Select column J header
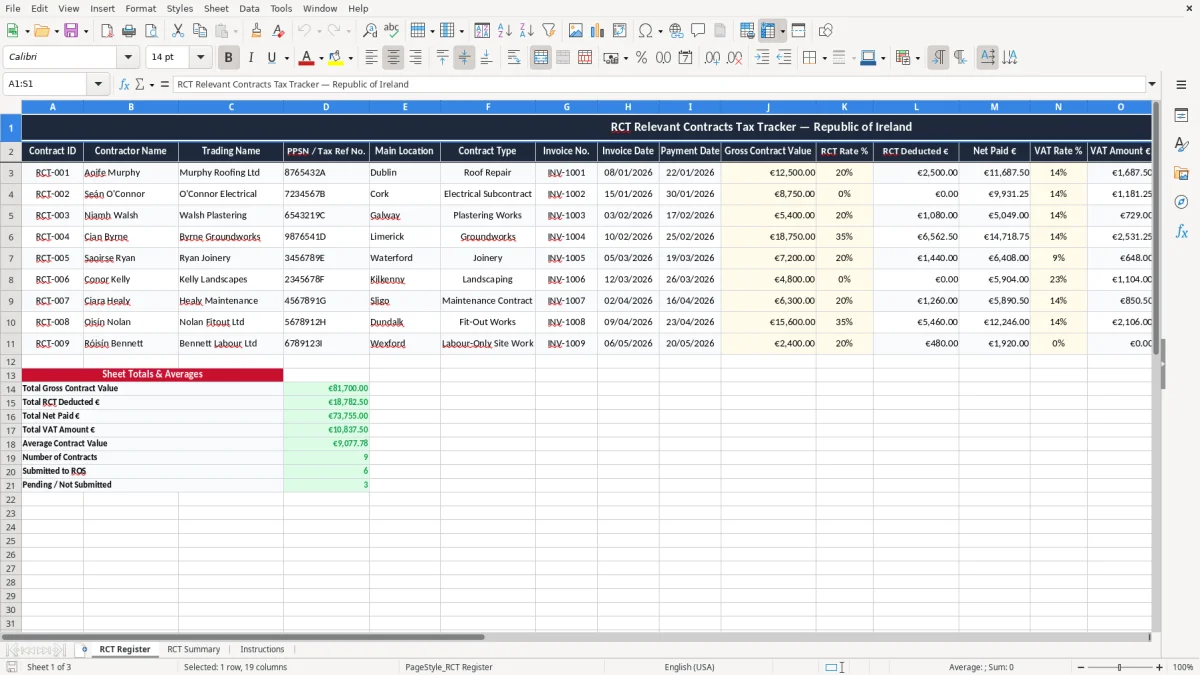Image resolution: width=1200 pixels, height=675 pixels. pyautogui.click(x=768, y=107)
